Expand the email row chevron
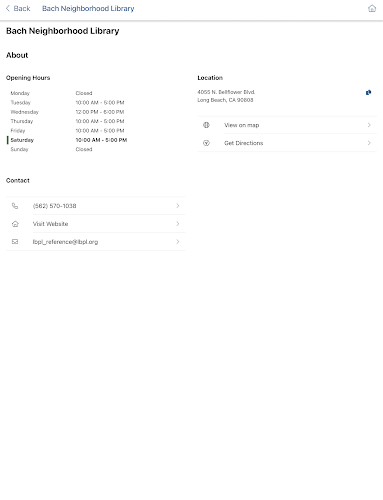Screen dimensions: 383x500 pyautogui.click(x=178, y=242)
